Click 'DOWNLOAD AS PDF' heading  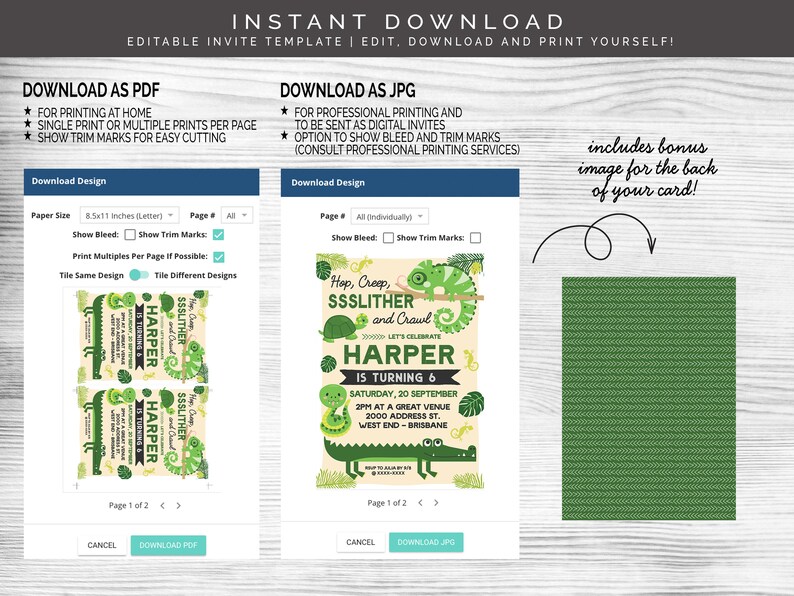(x=91, y=90)
